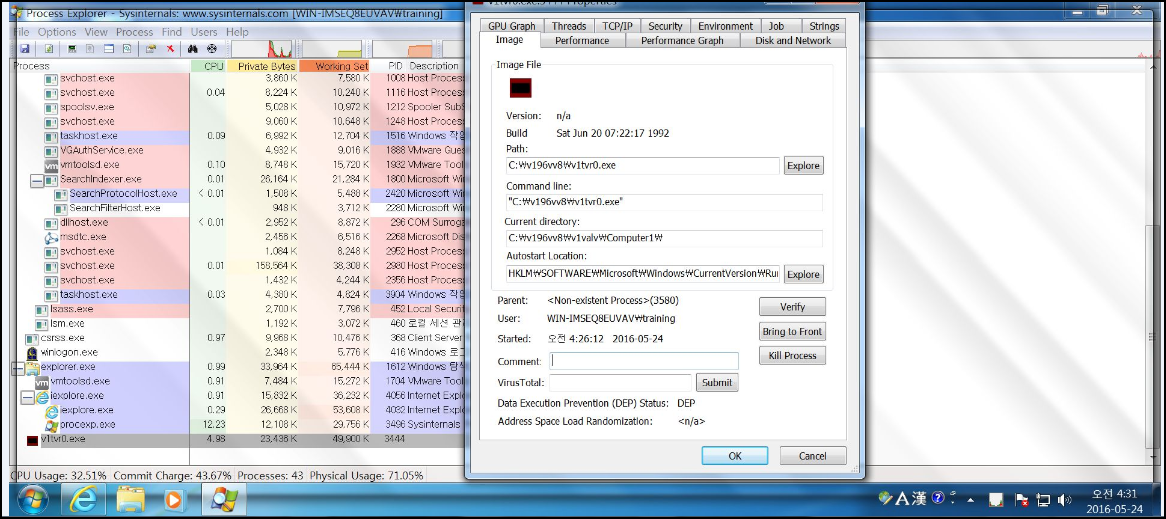Screen dimensions: 1166x519
Task: Switch to the Environment tab
Action: [725, 26]
